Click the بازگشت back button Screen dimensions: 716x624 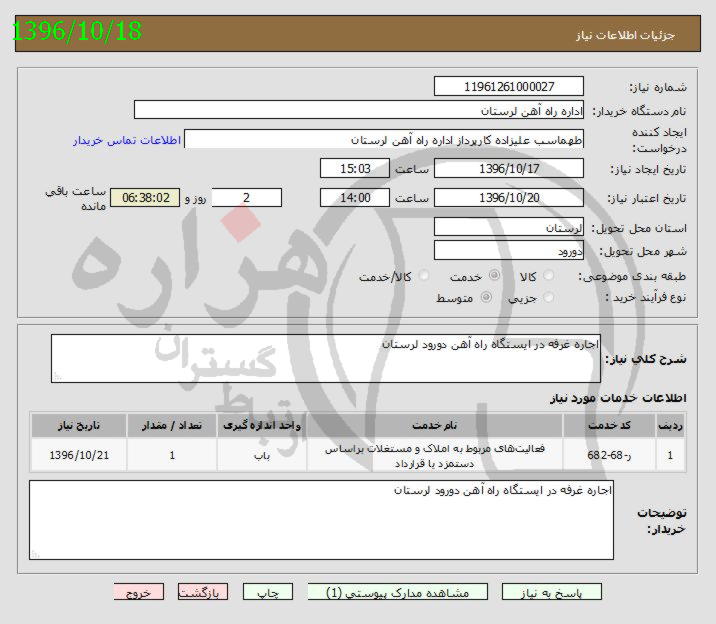203,592
